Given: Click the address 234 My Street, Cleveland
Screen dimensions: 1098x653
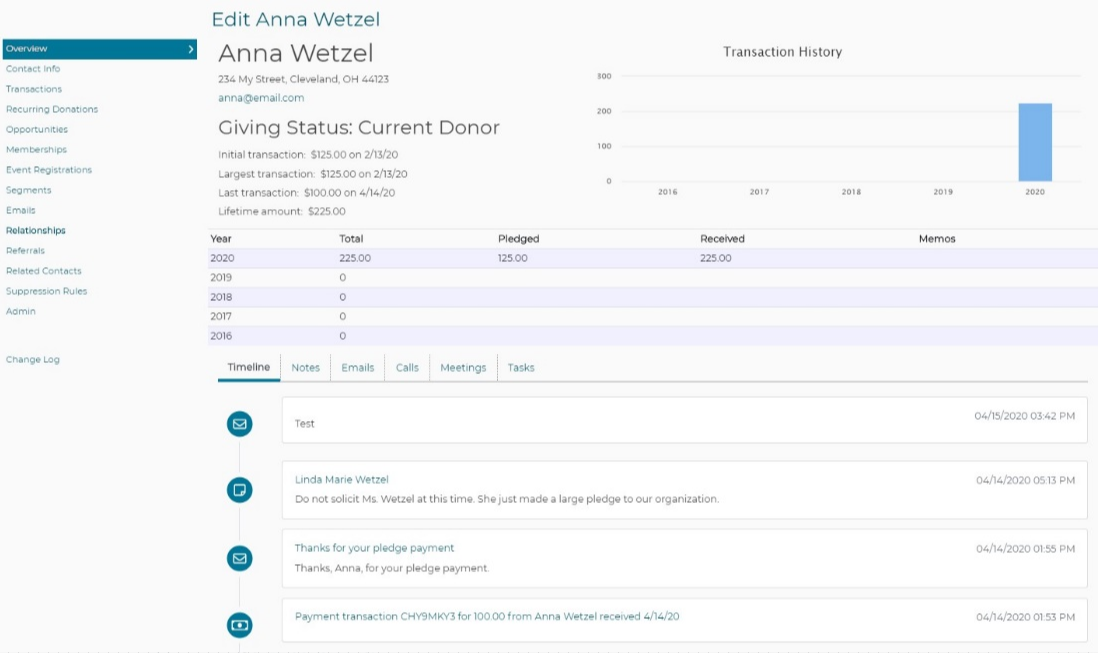Looking at the screenshot, I should click(303, 79).
